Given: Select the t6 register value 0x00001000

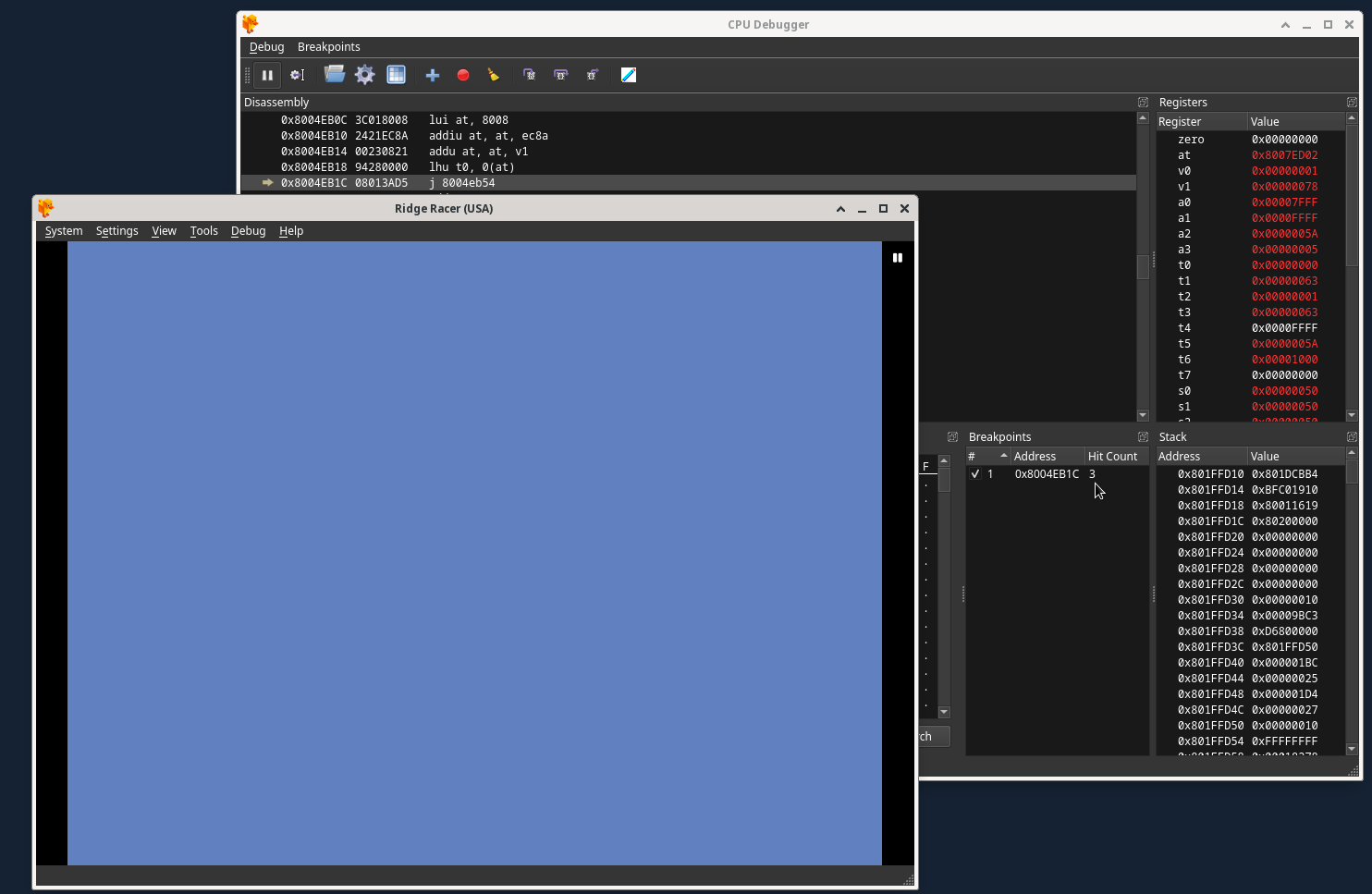Looking at the screenshot, I should [x=1284, y=360].
